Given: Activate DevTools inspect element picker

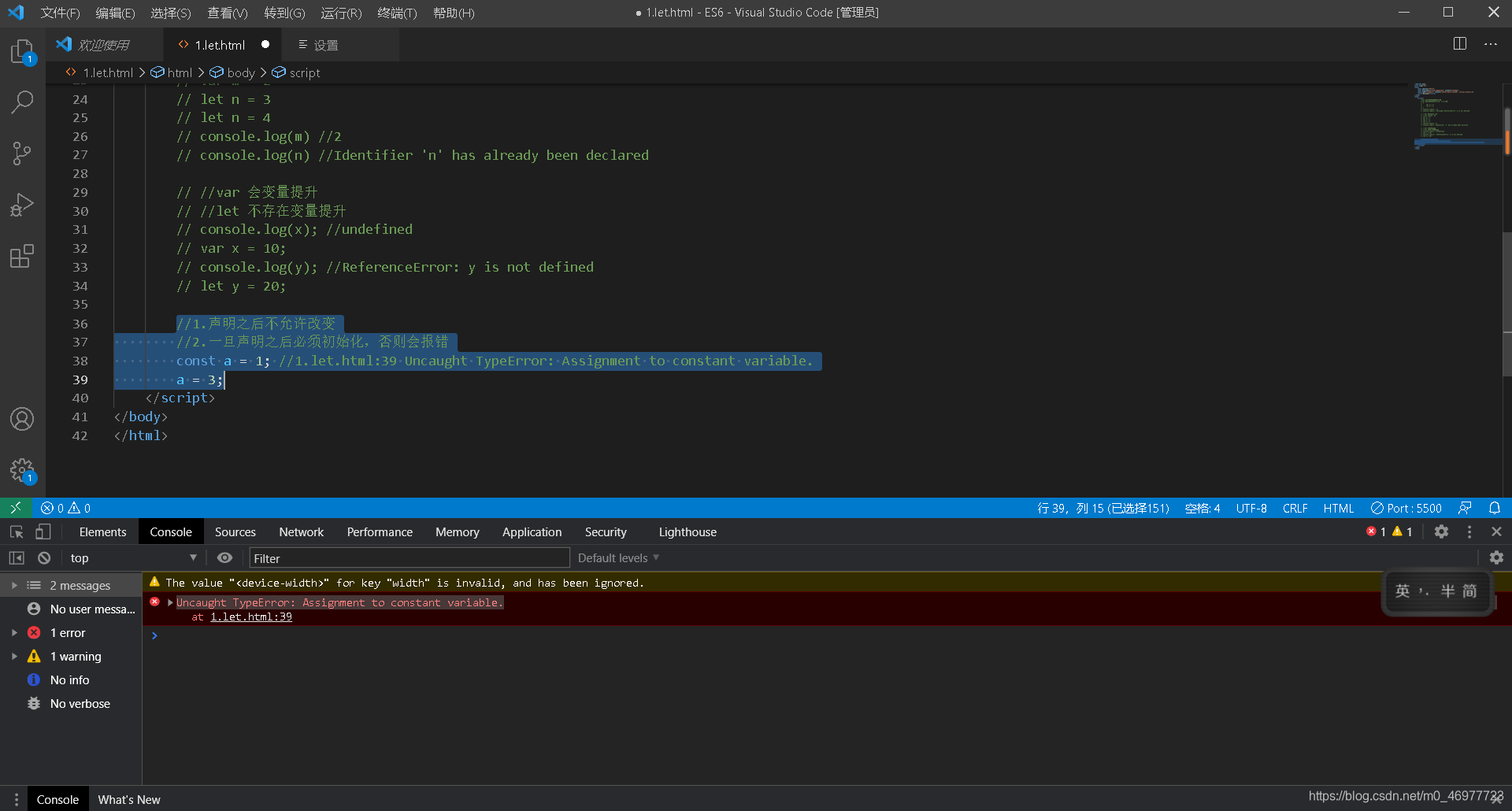Looking at the screenshot, I should (17, 531).
